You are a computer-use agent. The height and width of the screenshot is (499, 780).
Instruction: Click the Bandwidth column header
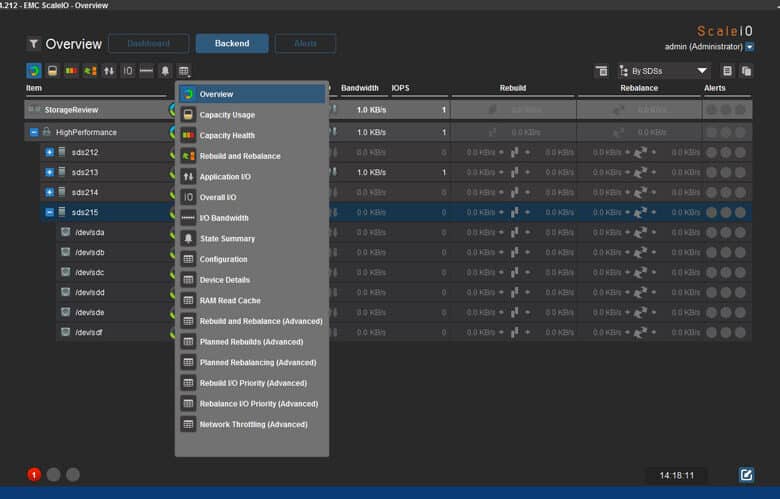[x=360, y=88]
